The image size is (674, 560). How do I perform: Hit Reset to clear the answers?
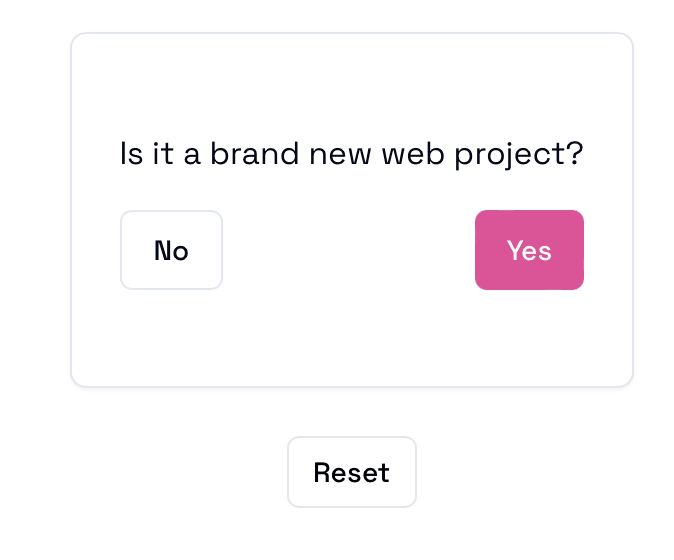coord(351,472)
